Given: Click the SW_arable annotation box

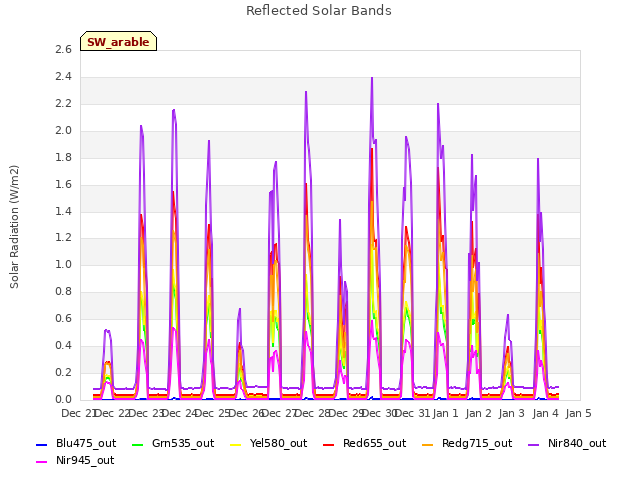Looking at the screenshot, I should click(x=118, y=41).
